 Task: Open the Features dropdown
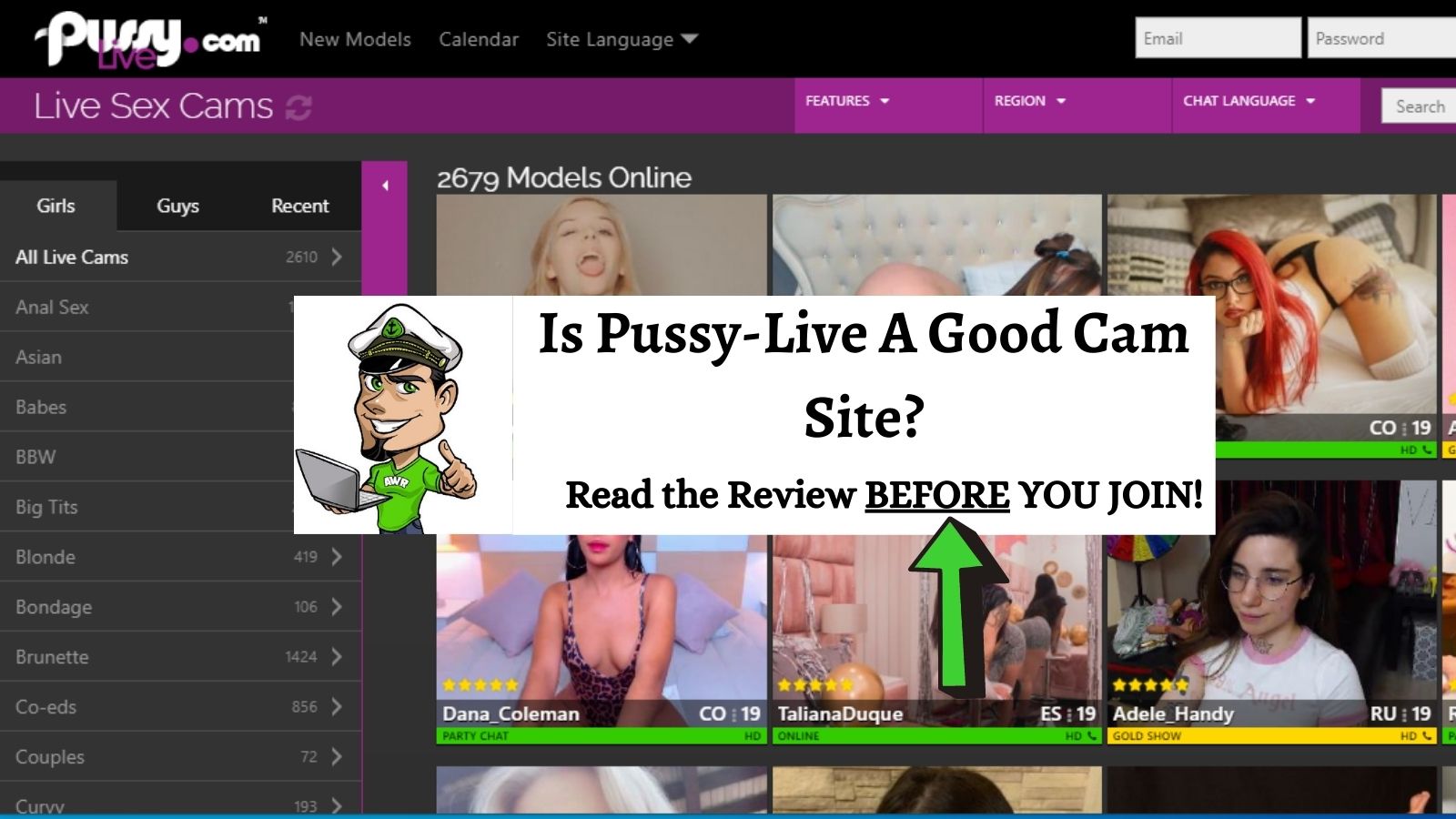846,101
